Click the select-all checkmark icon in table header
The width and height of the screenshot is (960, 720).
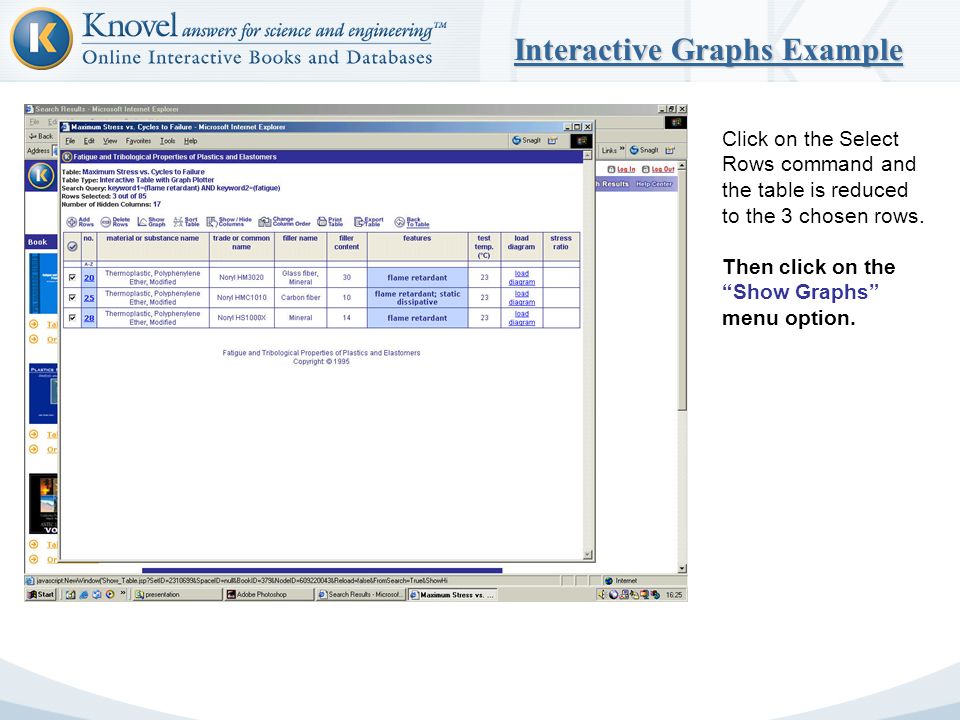72,246
